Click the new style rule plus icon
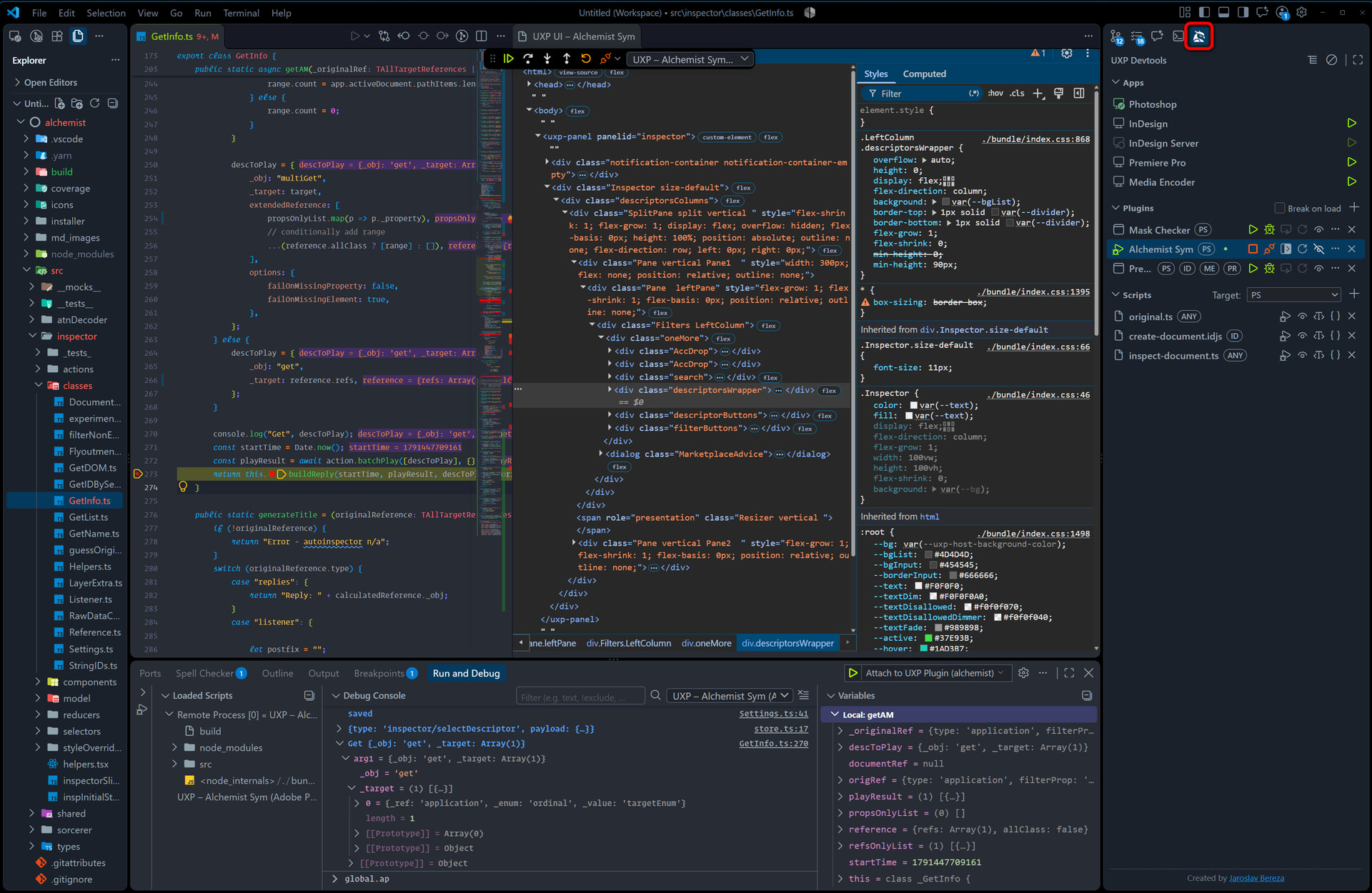The image size is (1372, 893). point(1038,94)
